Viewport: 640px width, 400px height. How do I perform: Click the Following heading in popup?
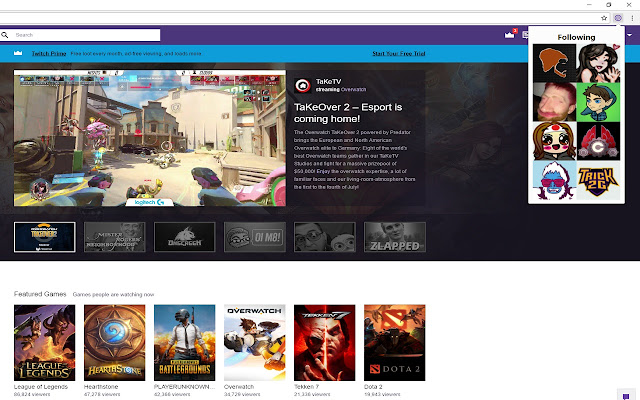576,37
